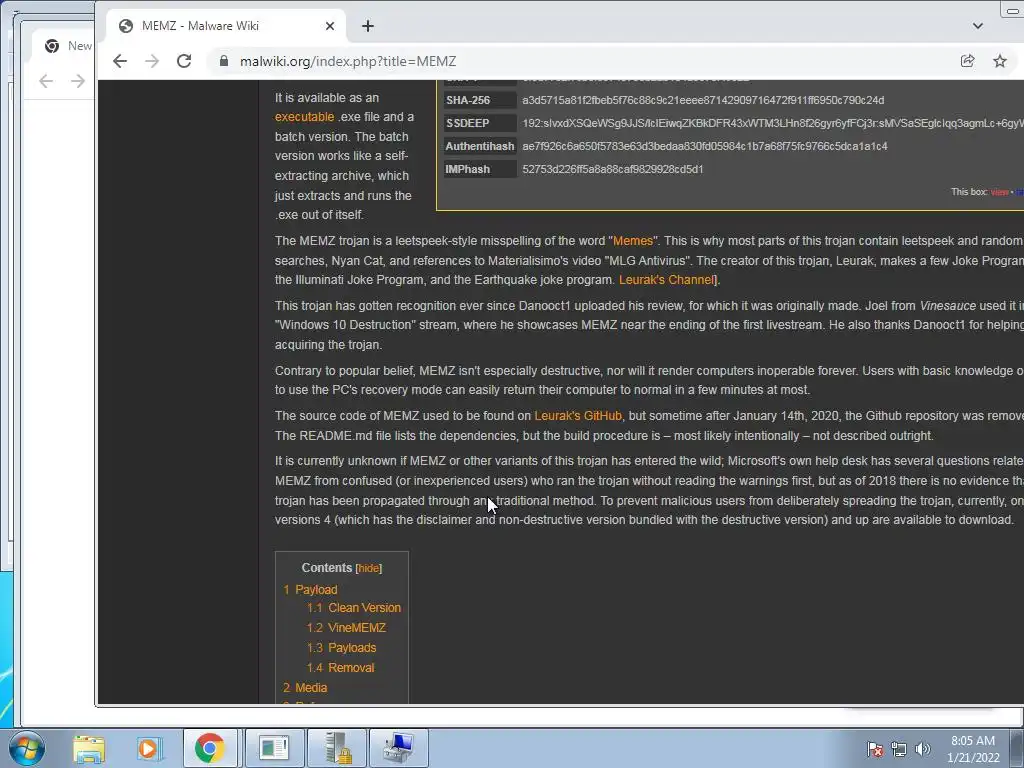Select the SHA-256 hash value

(703, 100)
